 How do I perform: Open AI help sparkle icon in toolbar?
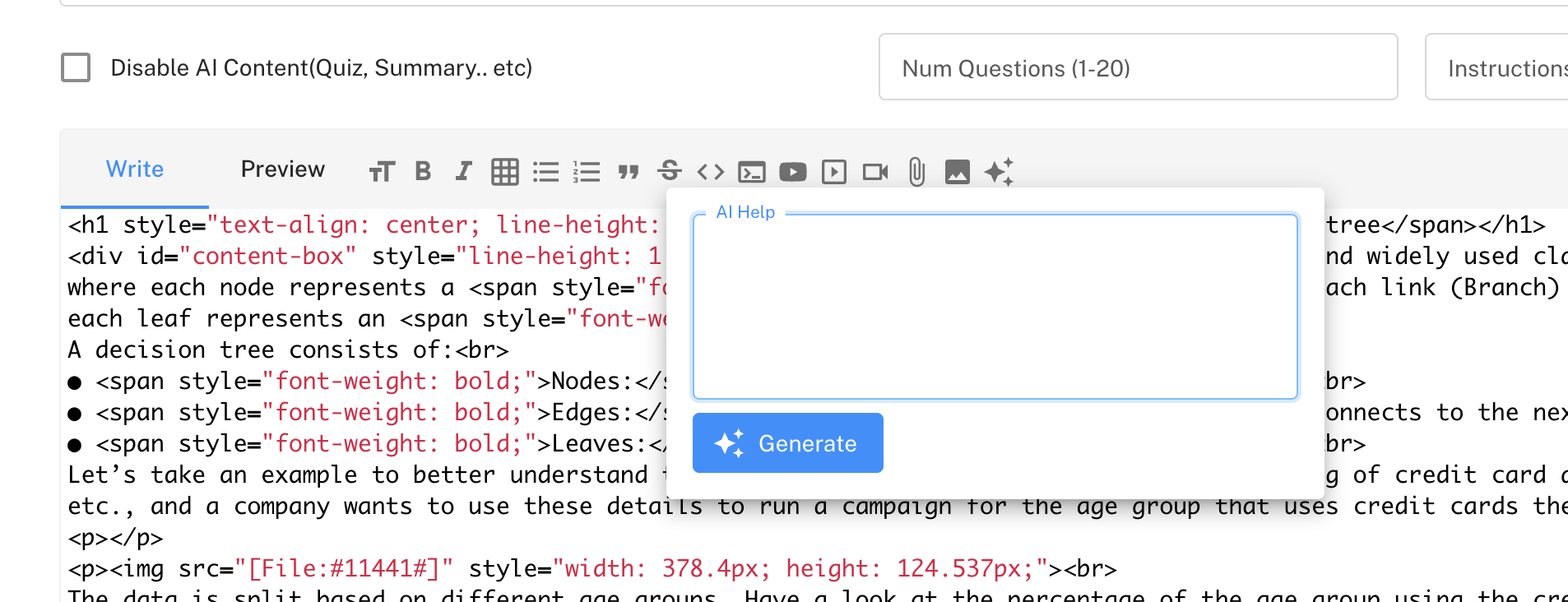click(999, 172)
